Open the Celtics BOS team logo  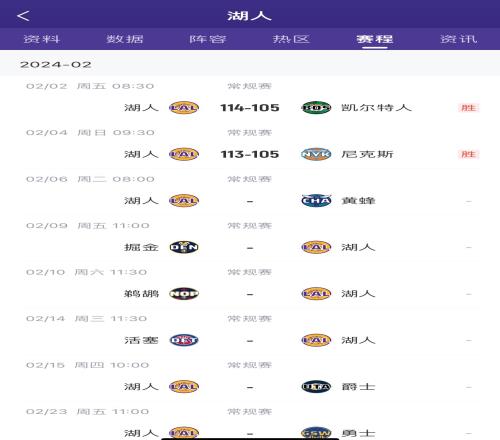[316, 107]
